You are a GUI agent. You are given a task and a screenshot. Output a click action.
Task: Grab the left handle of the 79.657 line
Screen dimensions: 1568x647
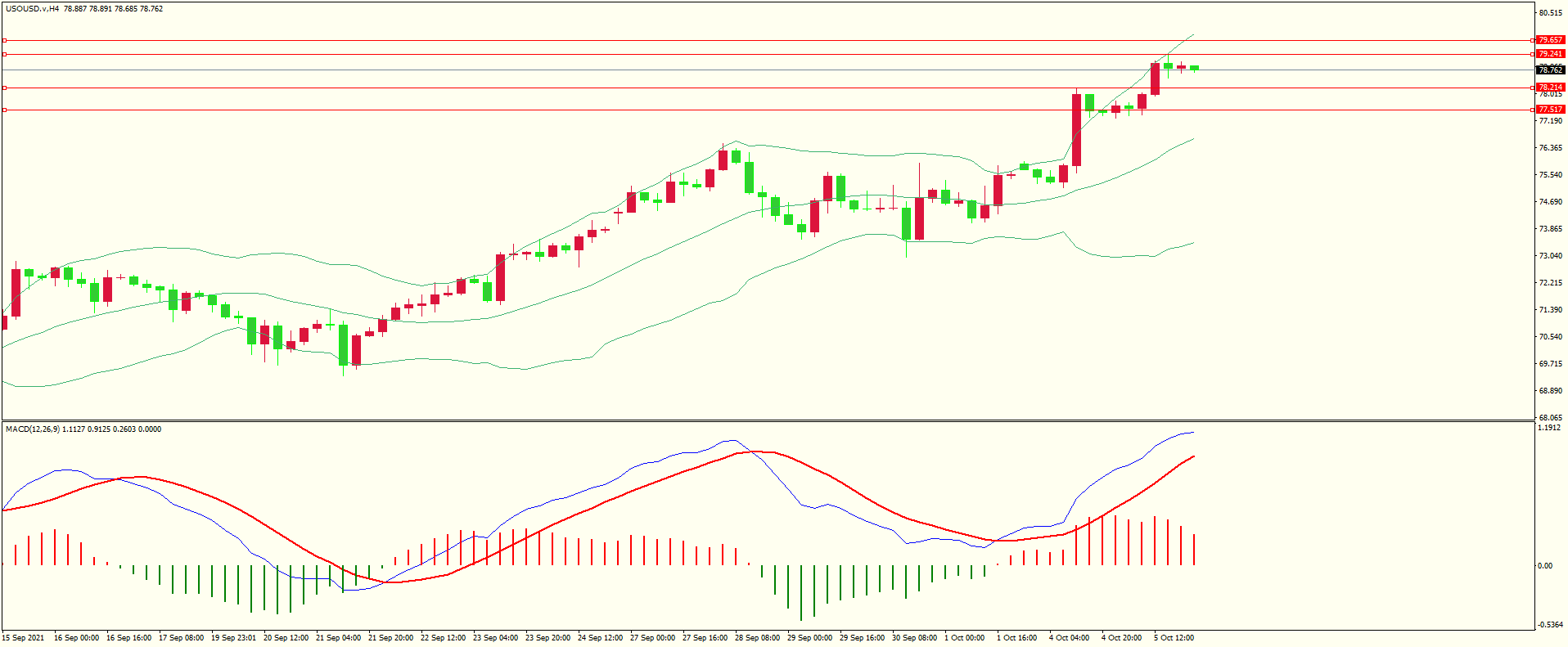[x=4, y=40]
